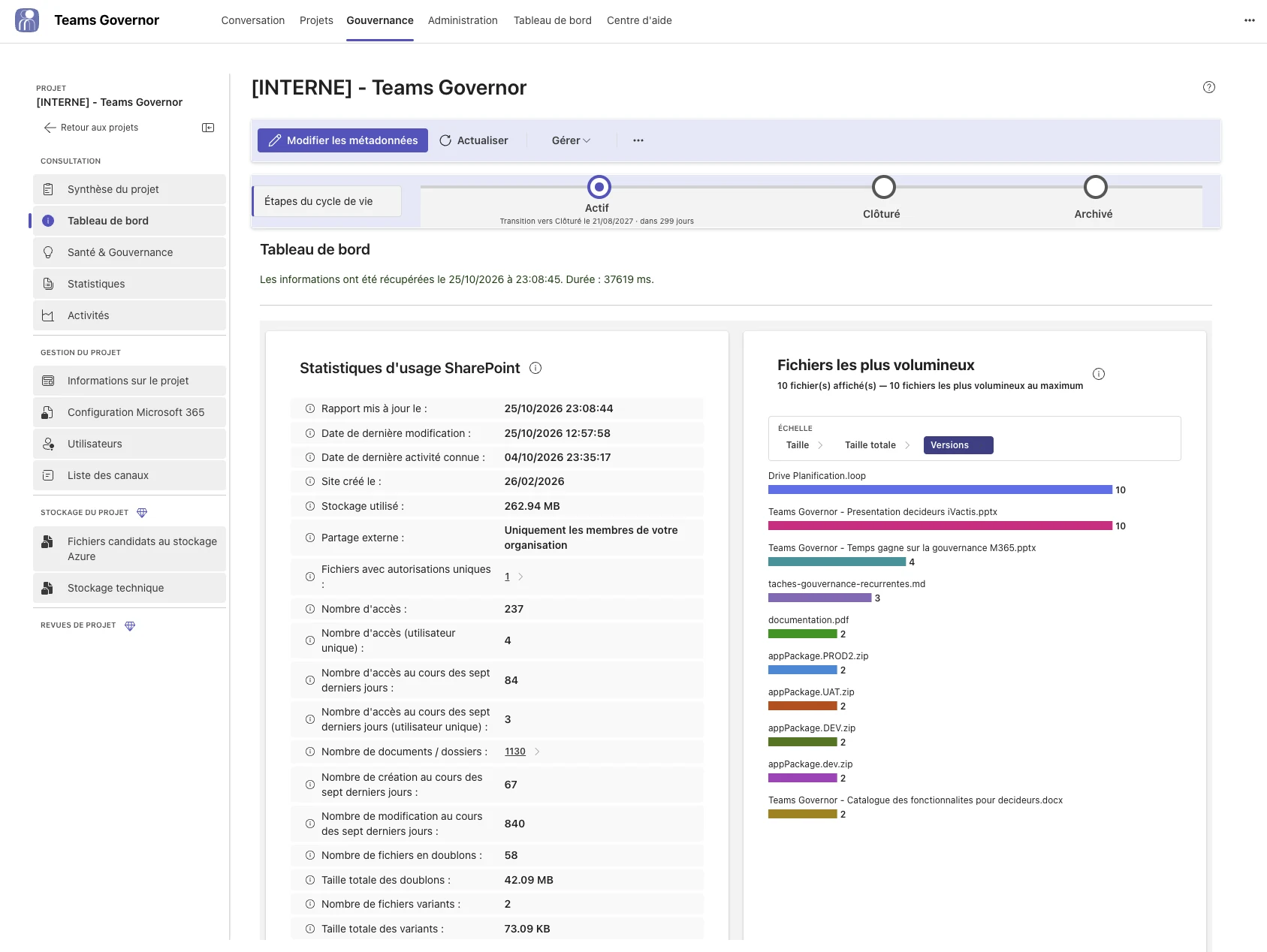Select the Archivé lifecycle stage
Screen dimensions: 1267x952
pos(1095,187)
